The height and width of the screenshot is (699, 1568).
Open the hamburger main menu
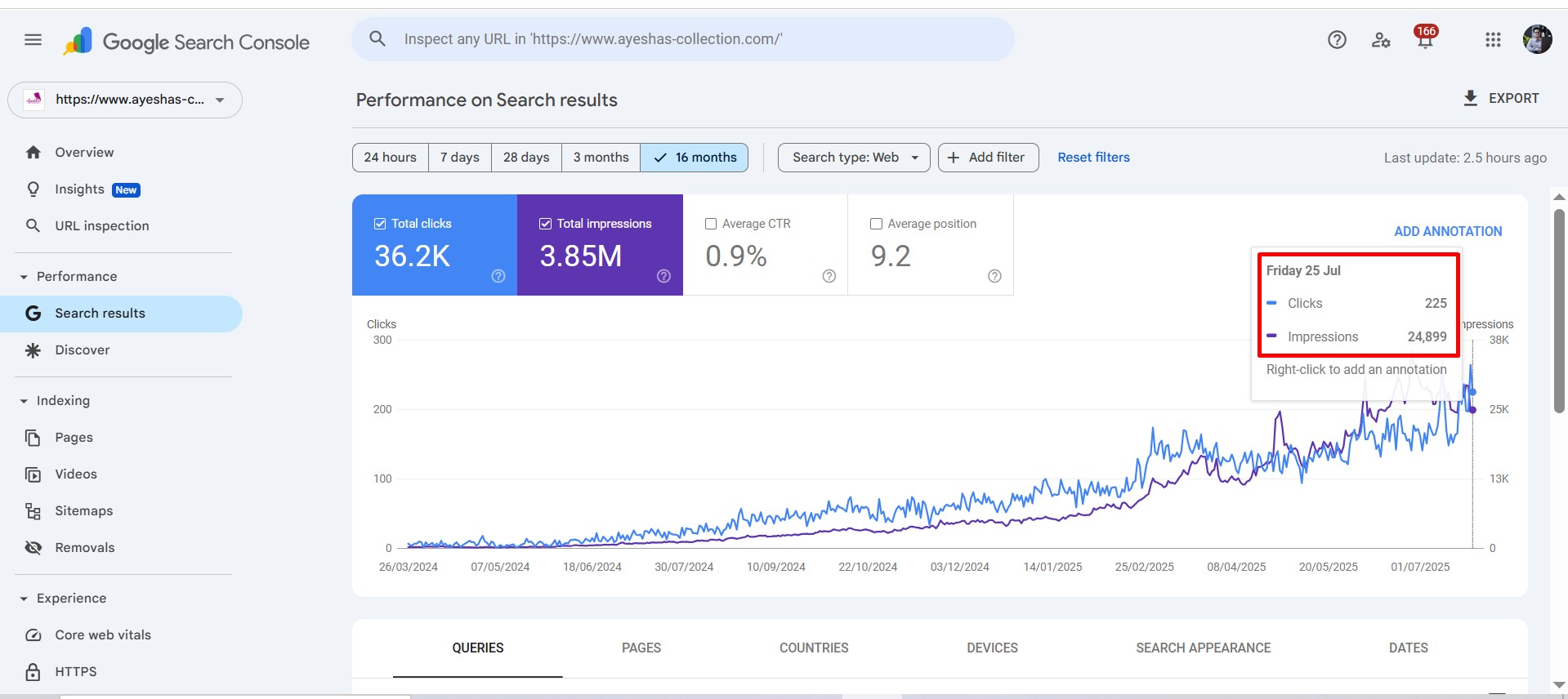coord(33,39)
